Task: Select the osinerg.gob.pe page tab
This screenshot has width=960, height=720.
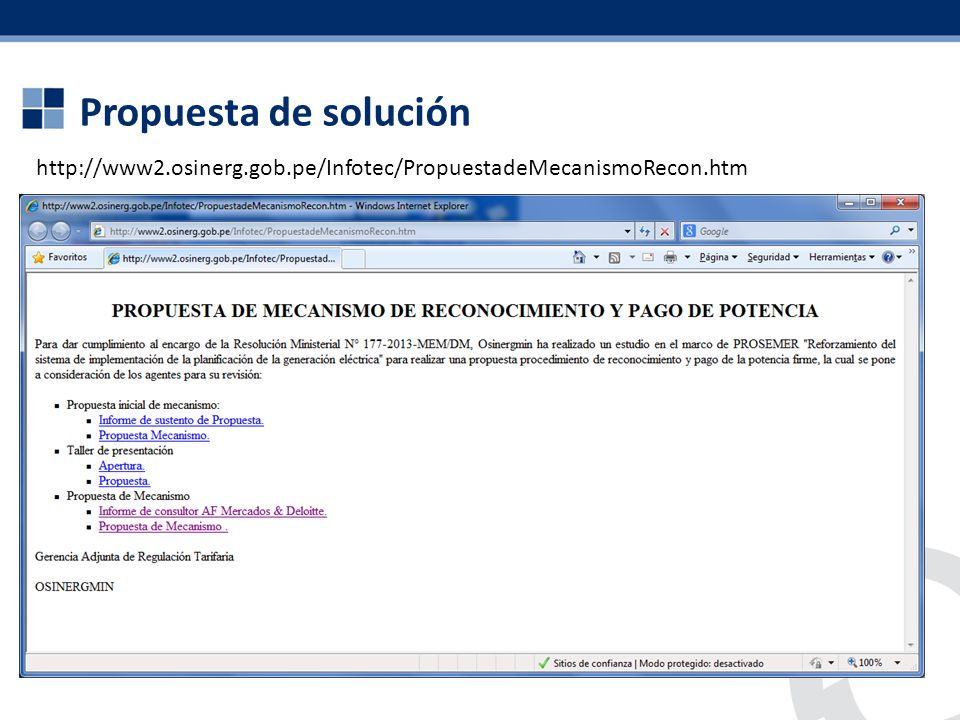Action: [x=222, y=258]
